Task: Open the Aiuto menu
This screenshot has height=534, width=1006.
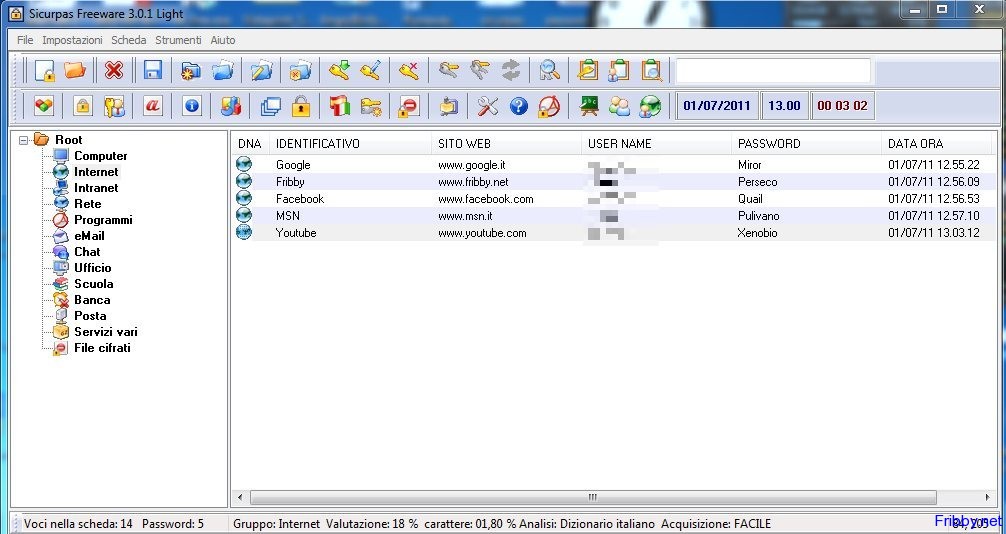Action: (x=223, y=40)
